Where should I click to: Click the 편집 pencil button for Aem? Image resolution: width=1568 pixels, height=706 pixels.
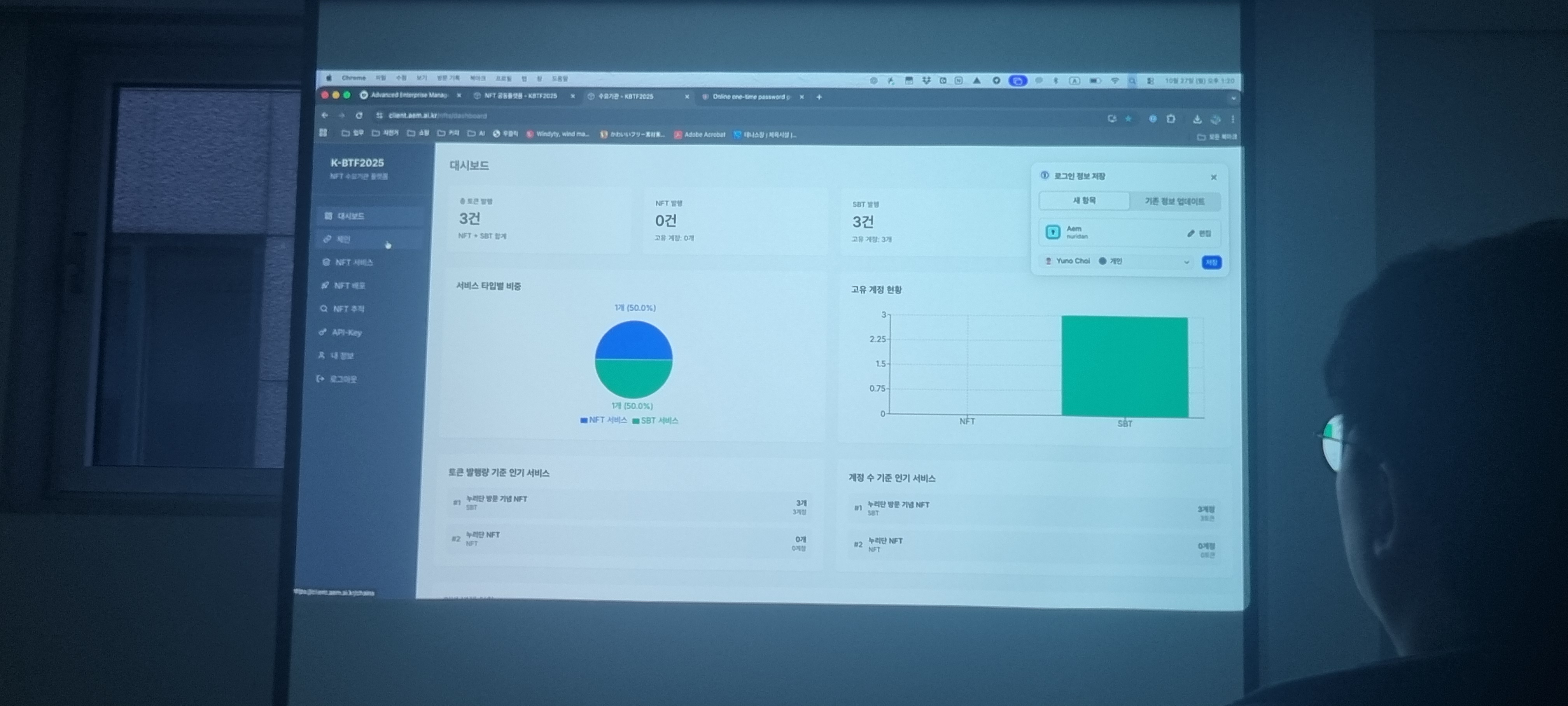coord(1199,234)
